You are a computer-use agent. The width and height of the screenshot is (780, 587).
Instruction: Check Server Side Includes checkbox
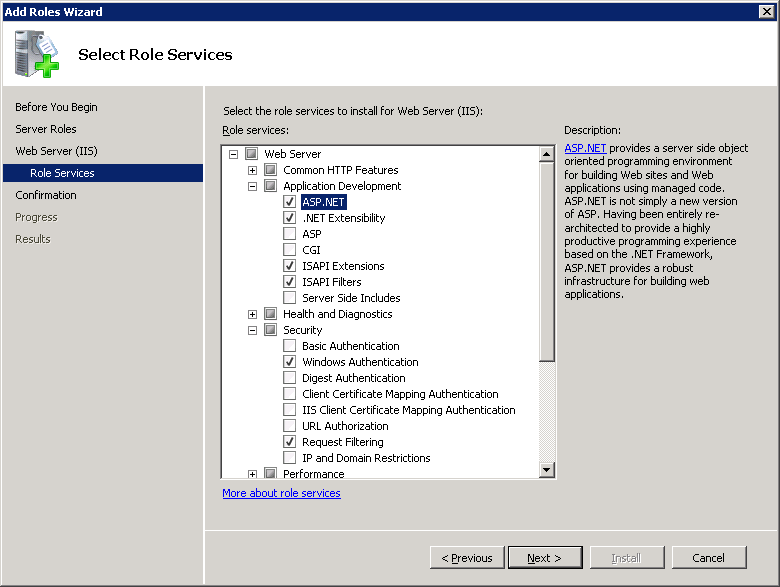pos(290,298)
